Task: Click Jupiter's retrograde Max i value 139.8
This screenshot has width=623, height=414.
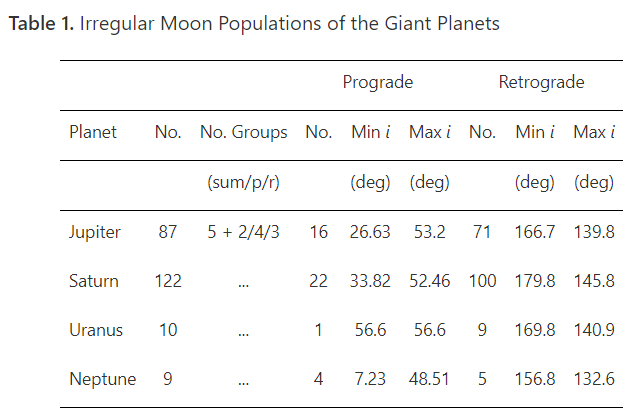Action: point(594,232)
